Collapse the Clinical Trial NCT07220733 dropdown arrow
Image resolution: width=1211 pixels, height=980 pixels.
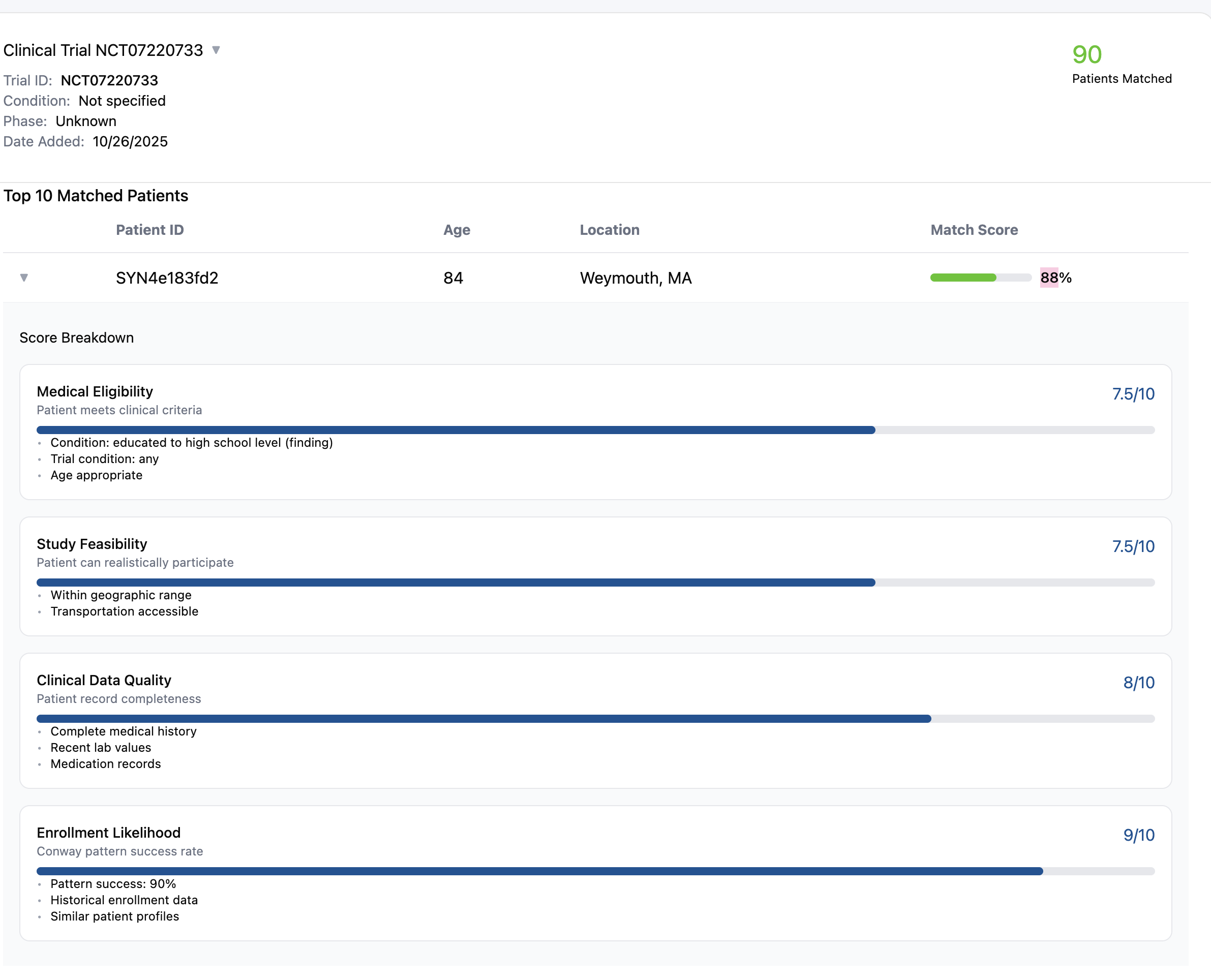pos(216,50)
